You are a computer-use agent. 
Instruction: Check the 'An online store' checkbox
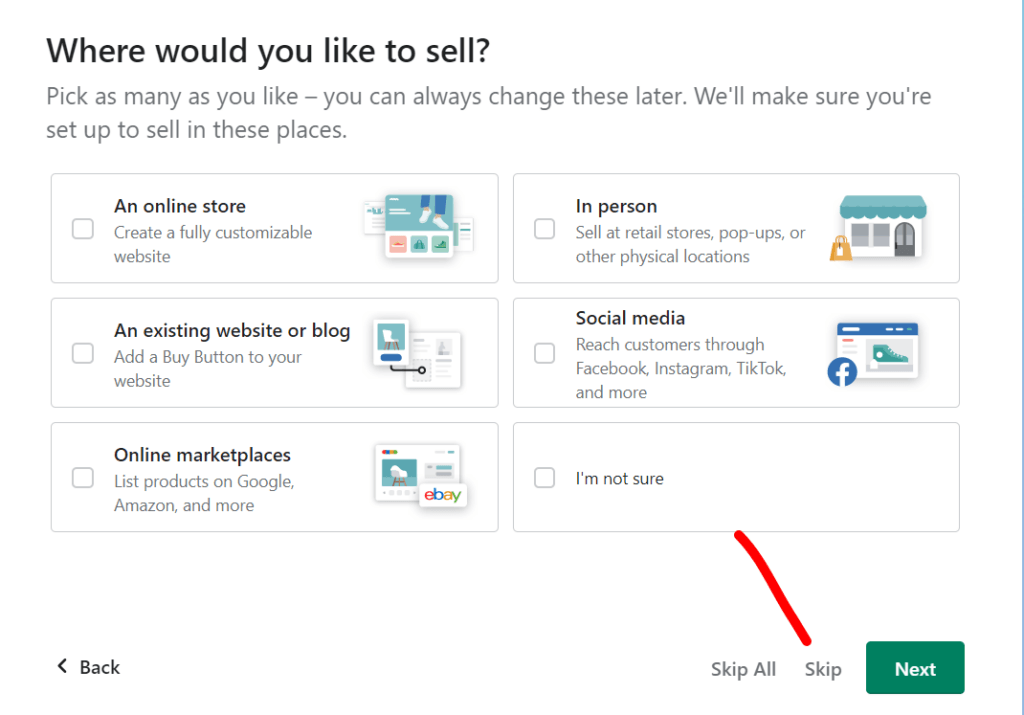coord(82,228)
